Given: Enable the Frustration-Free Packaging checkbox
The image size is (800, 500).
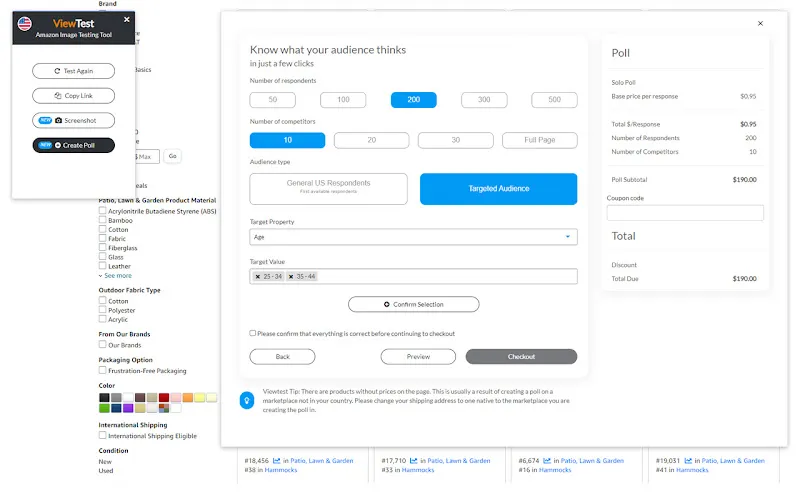Looking at the screenshot, I should click(x=103, y=371).
